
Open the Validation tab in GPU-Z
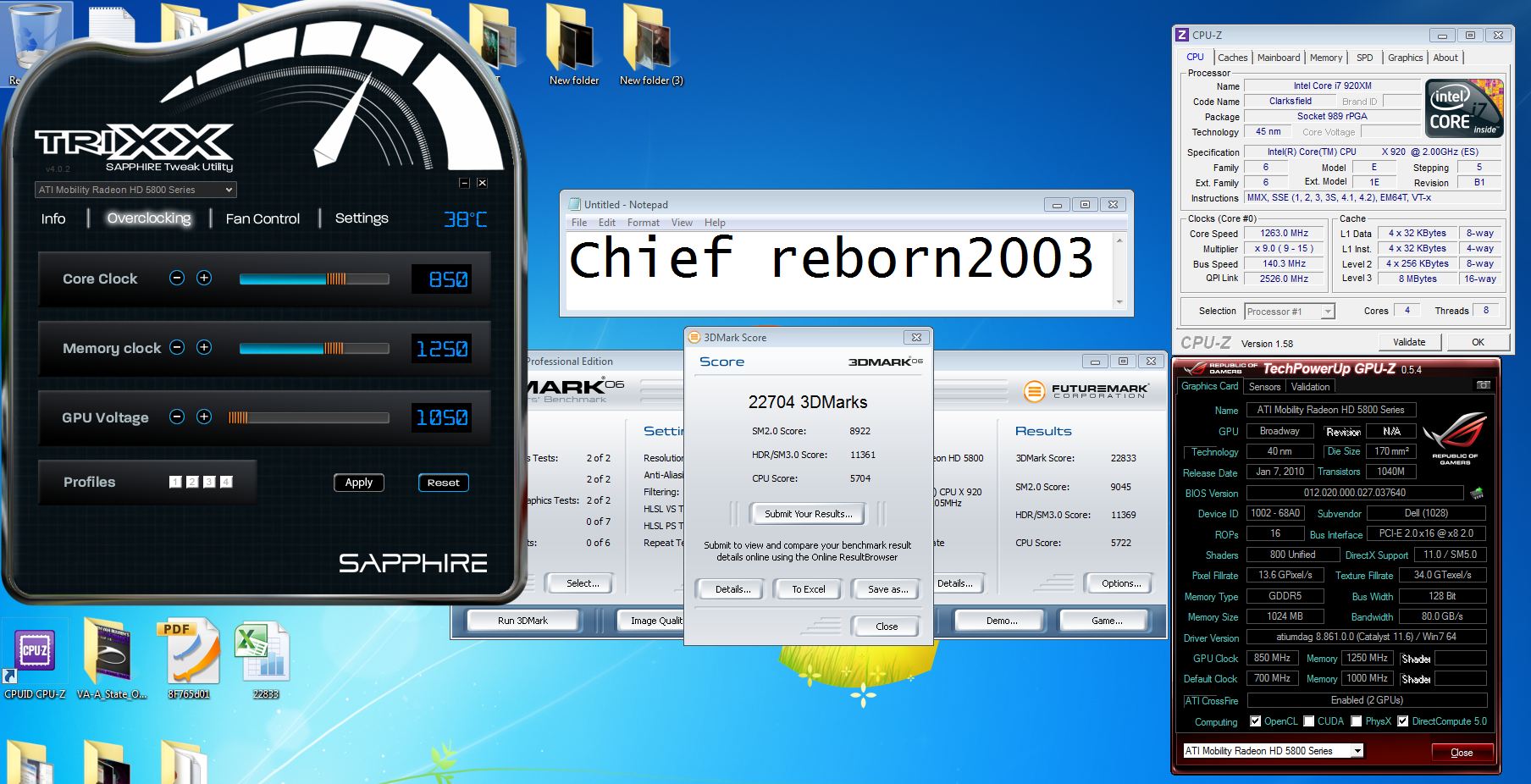[x=1310, y=386]
